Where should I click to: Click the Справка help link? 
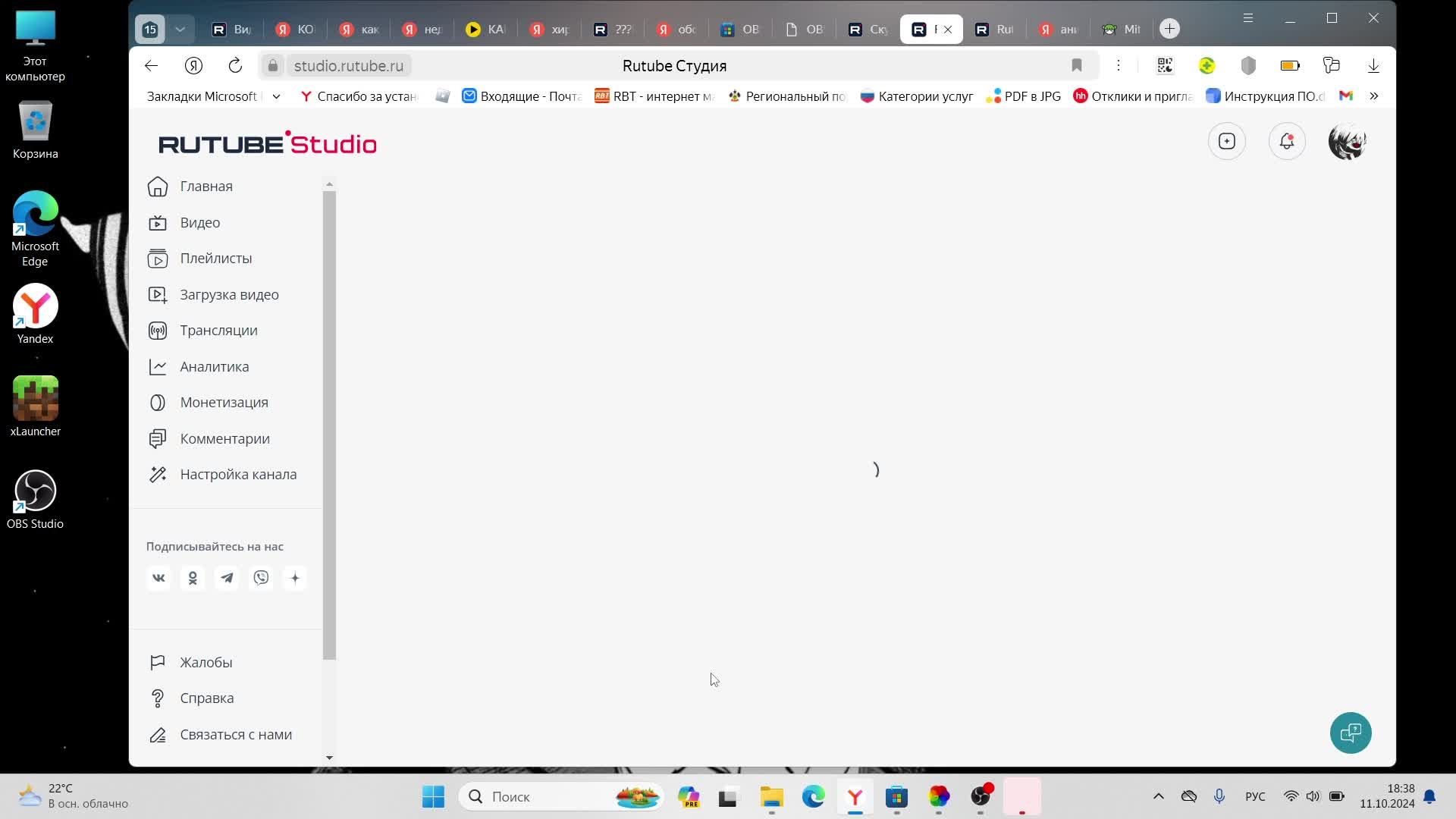point(206,698)
